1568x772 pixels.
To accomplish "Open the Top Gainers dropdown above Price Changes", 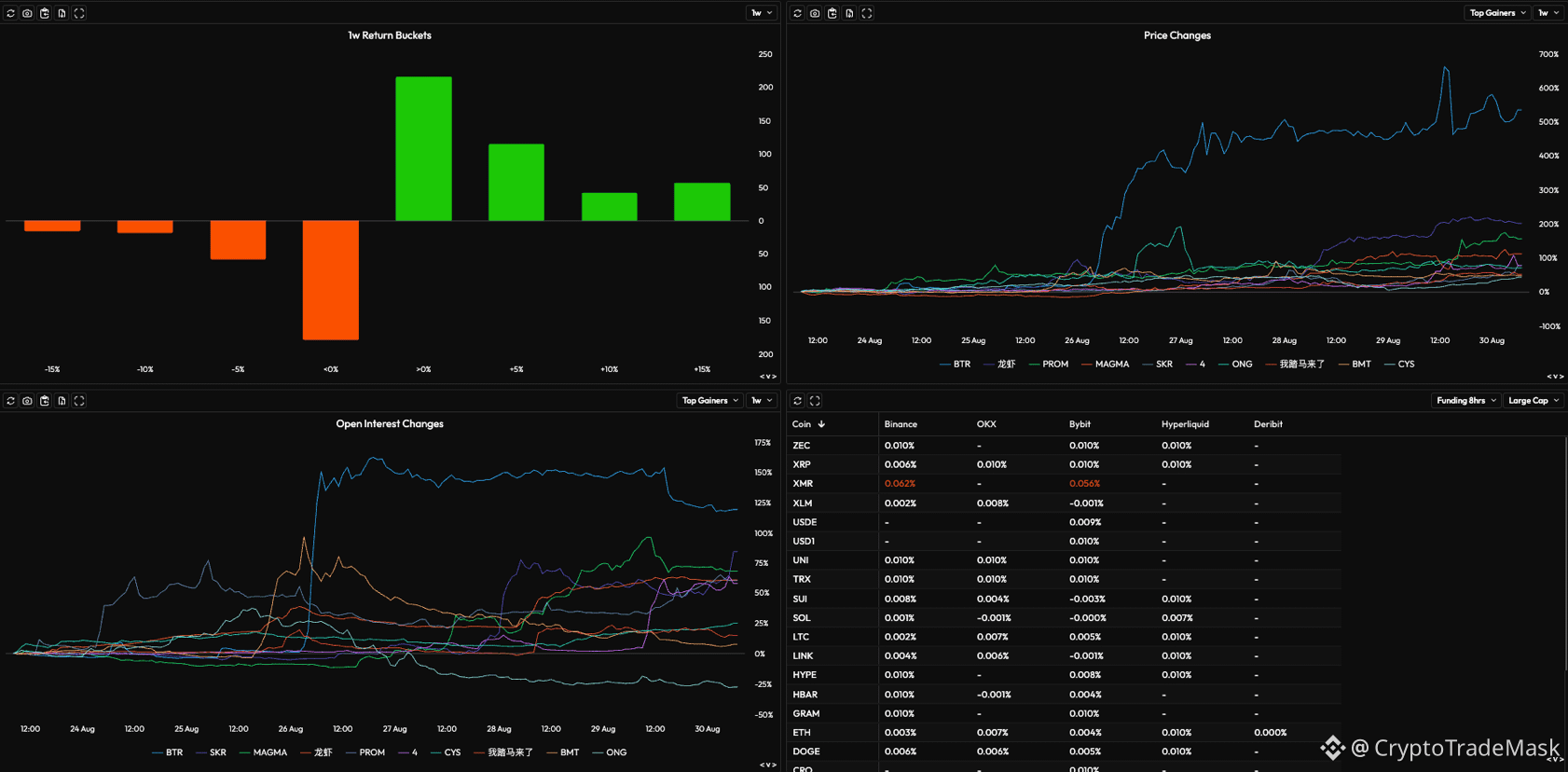I will 1497,13.
